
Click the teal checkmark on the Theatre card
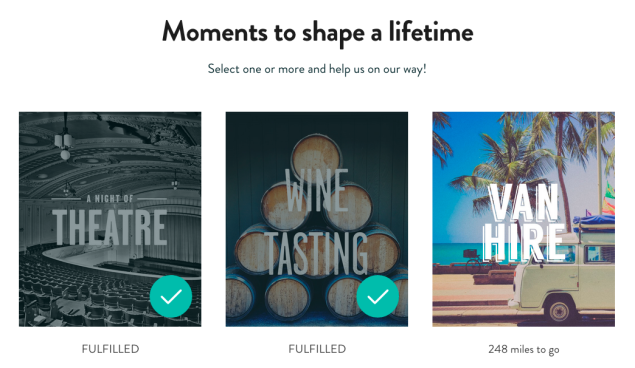pyautogui.click(x=171, y=296)
